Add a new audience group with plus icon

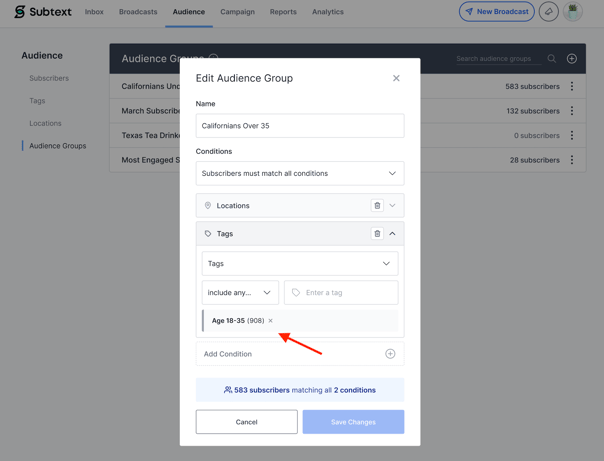coord(572,59)
